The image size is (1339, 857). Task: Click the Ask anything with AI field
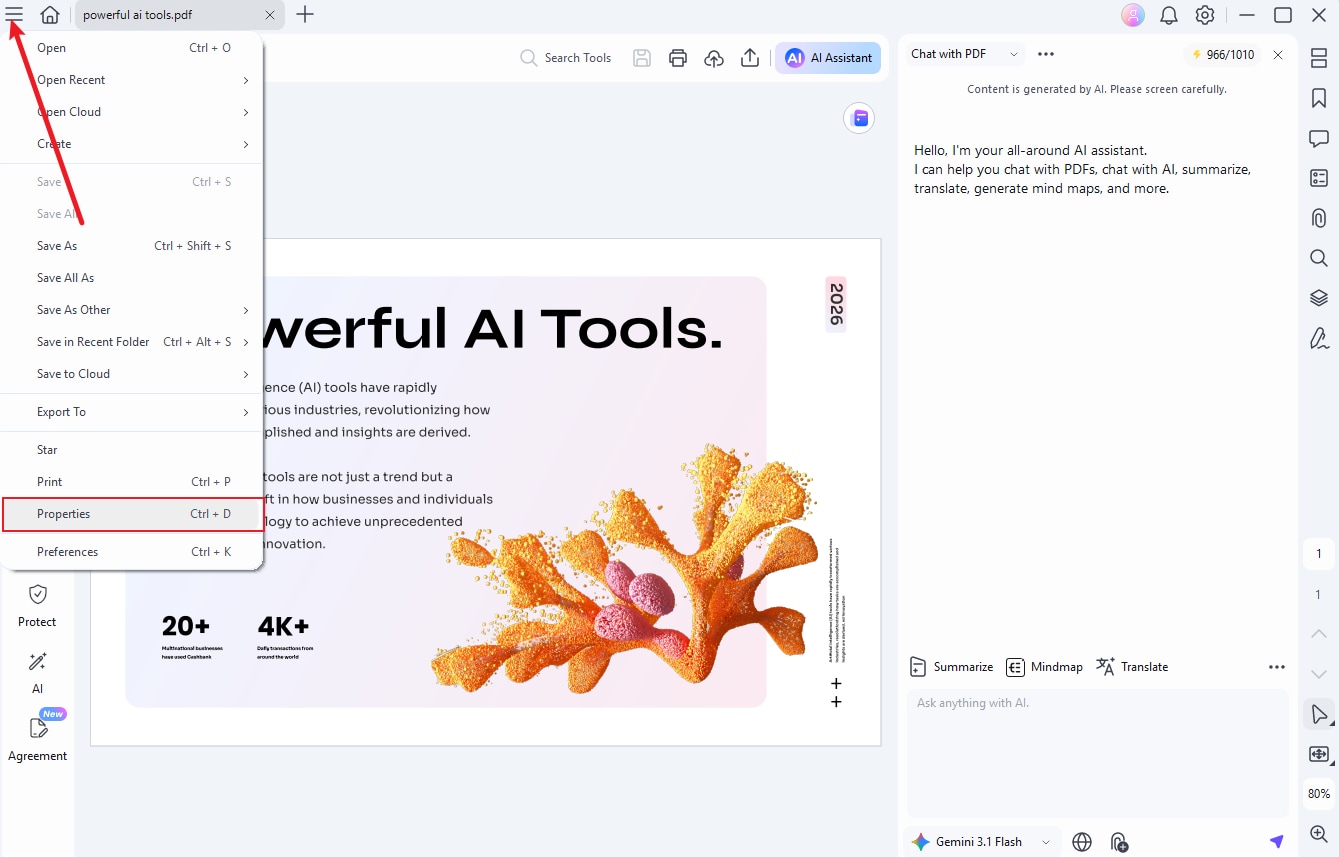(x=1098, y=753)
